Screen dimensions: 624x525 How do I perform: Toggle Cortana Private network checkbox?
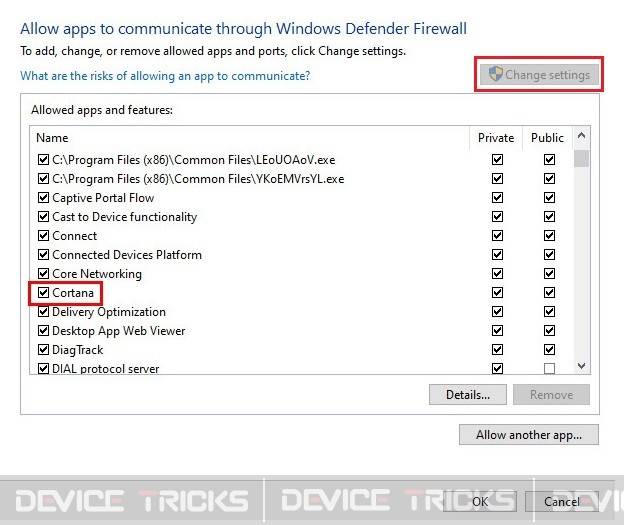[497, 293]
